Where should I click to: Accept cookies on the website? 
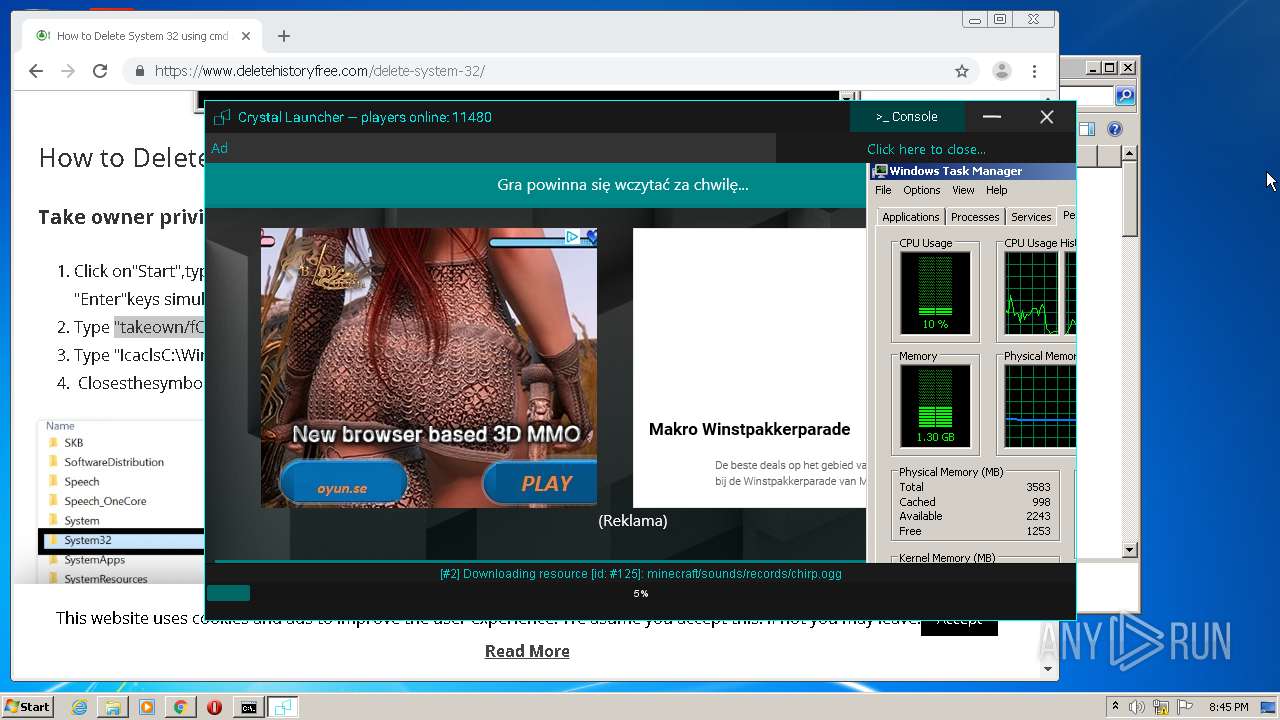tap(959, 620)
